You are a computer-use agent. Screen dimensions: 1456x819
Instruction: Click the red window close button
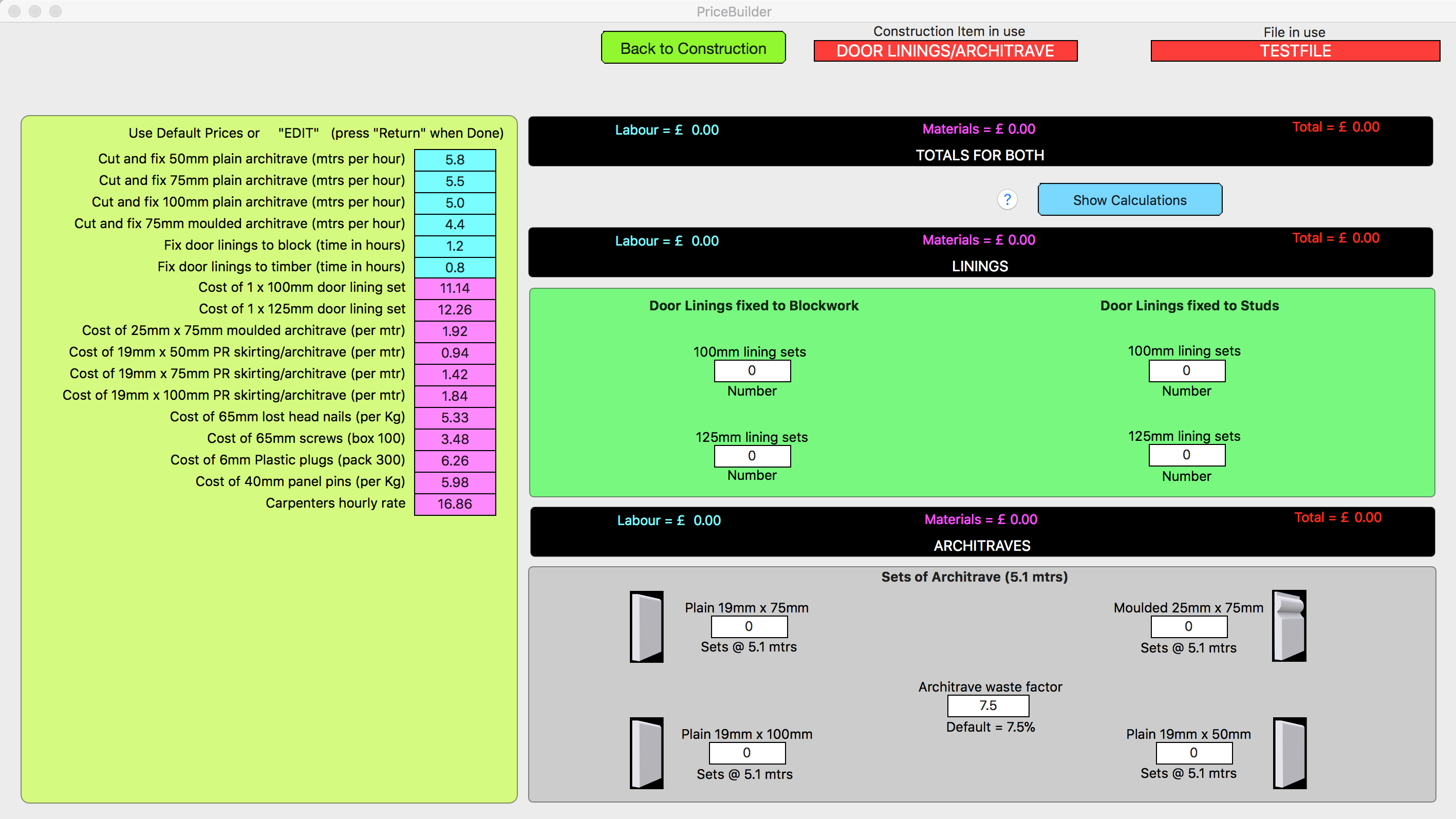coord(15,11)
